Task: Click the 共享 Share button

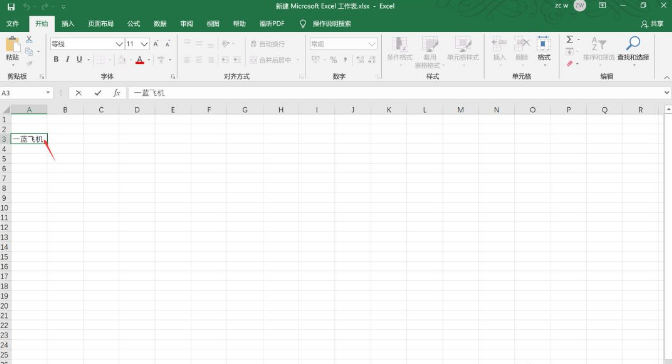Action: [652, 24]
